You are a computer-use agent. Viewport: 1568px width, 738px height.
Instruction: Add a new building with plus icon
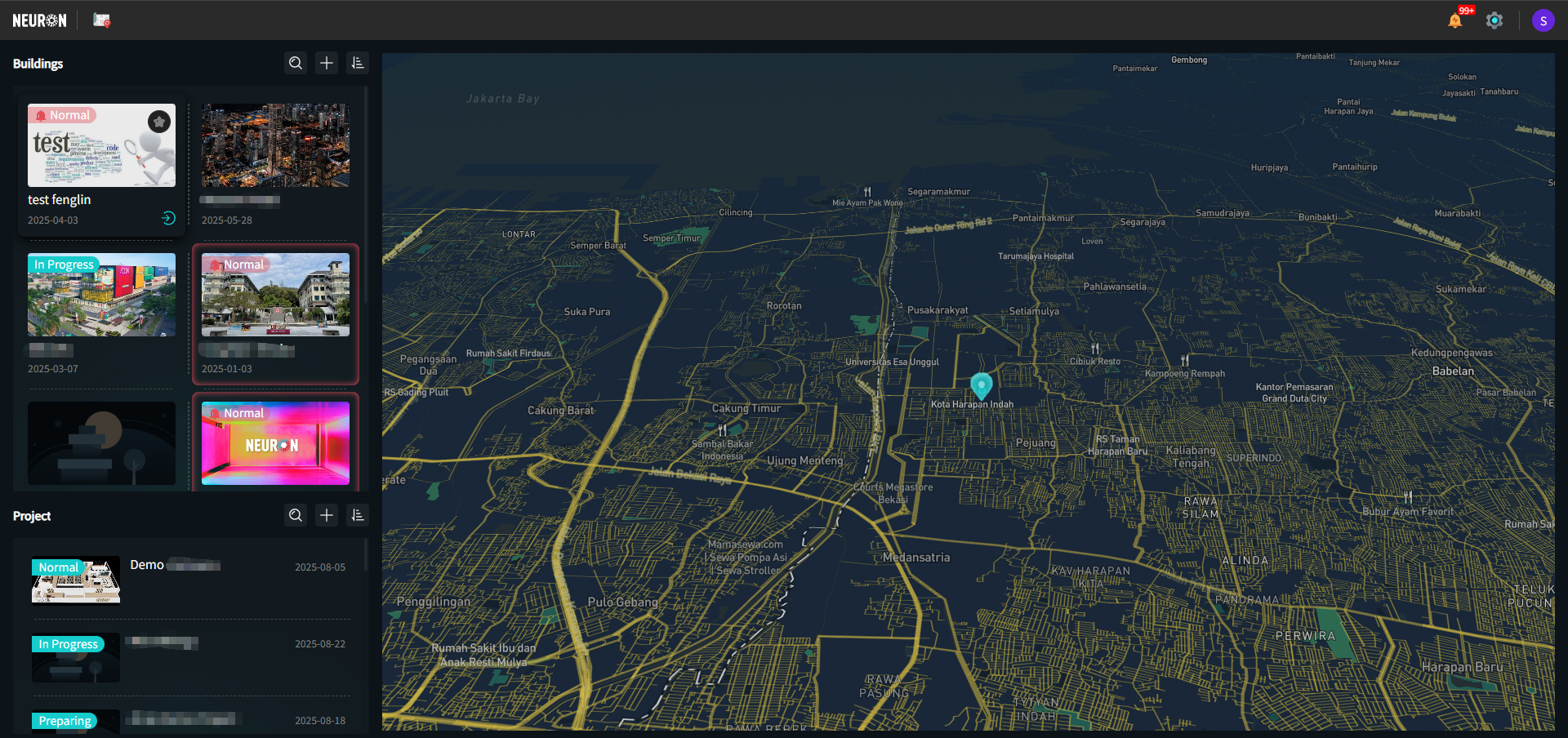[327, 63]
